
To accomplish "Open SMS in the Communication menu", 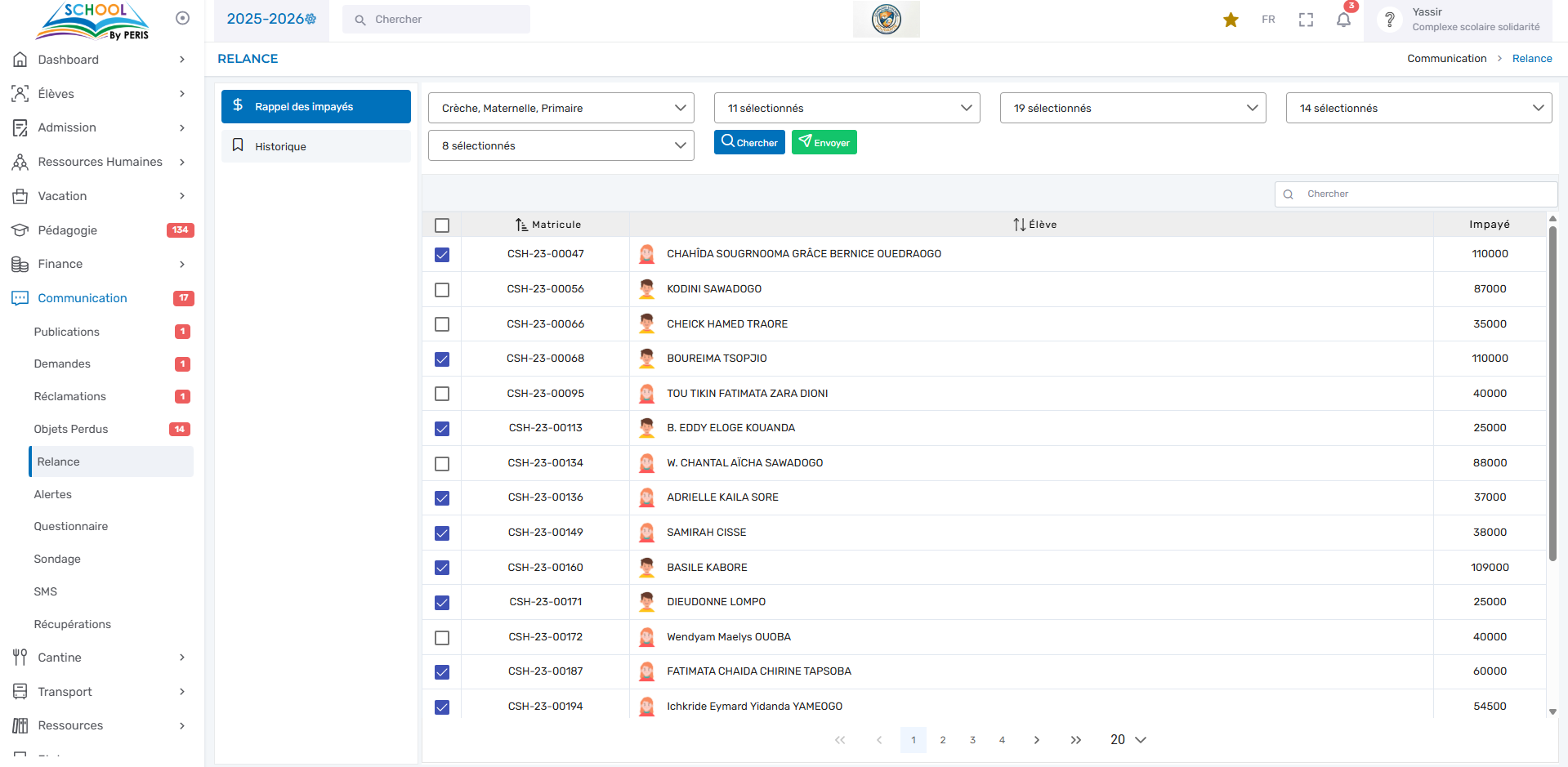I will click(x=46, y=591).
